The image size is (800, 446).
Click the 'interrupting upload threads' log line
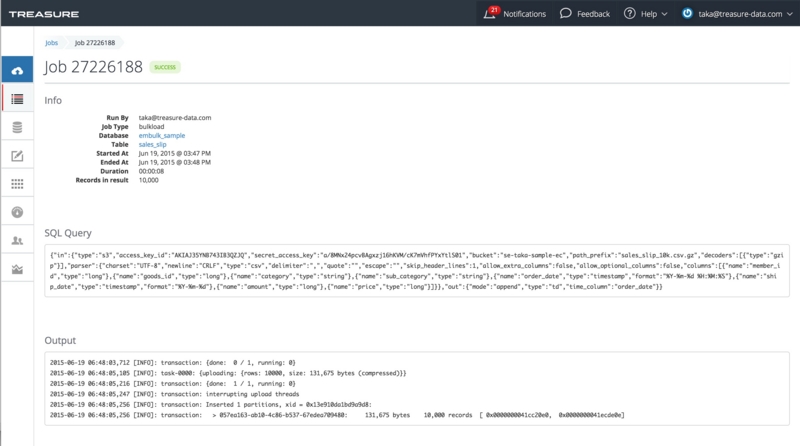[174, 394]
